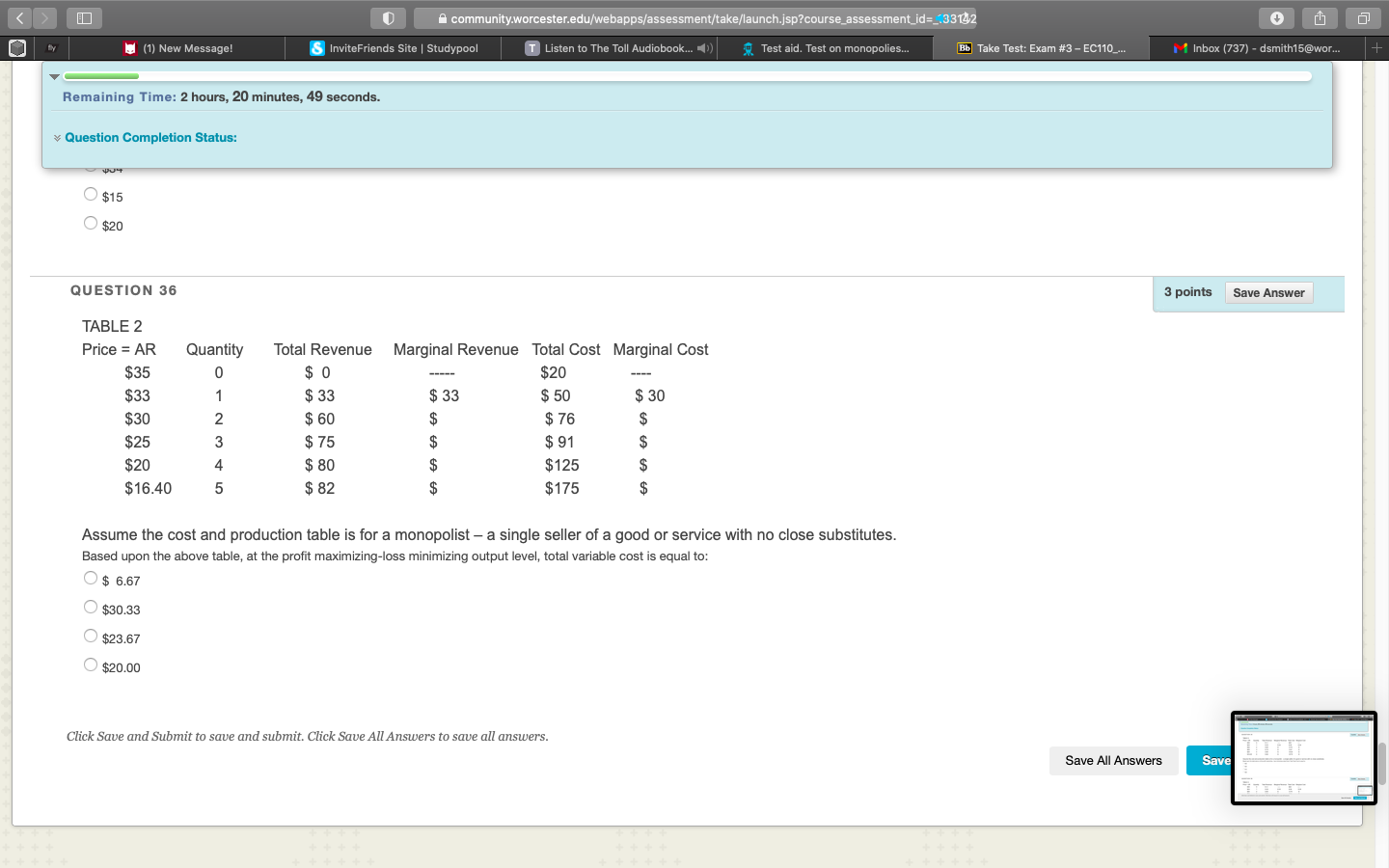Choose the $23.67 radio button
1389x868 pixels.
(x=91, y=637)
